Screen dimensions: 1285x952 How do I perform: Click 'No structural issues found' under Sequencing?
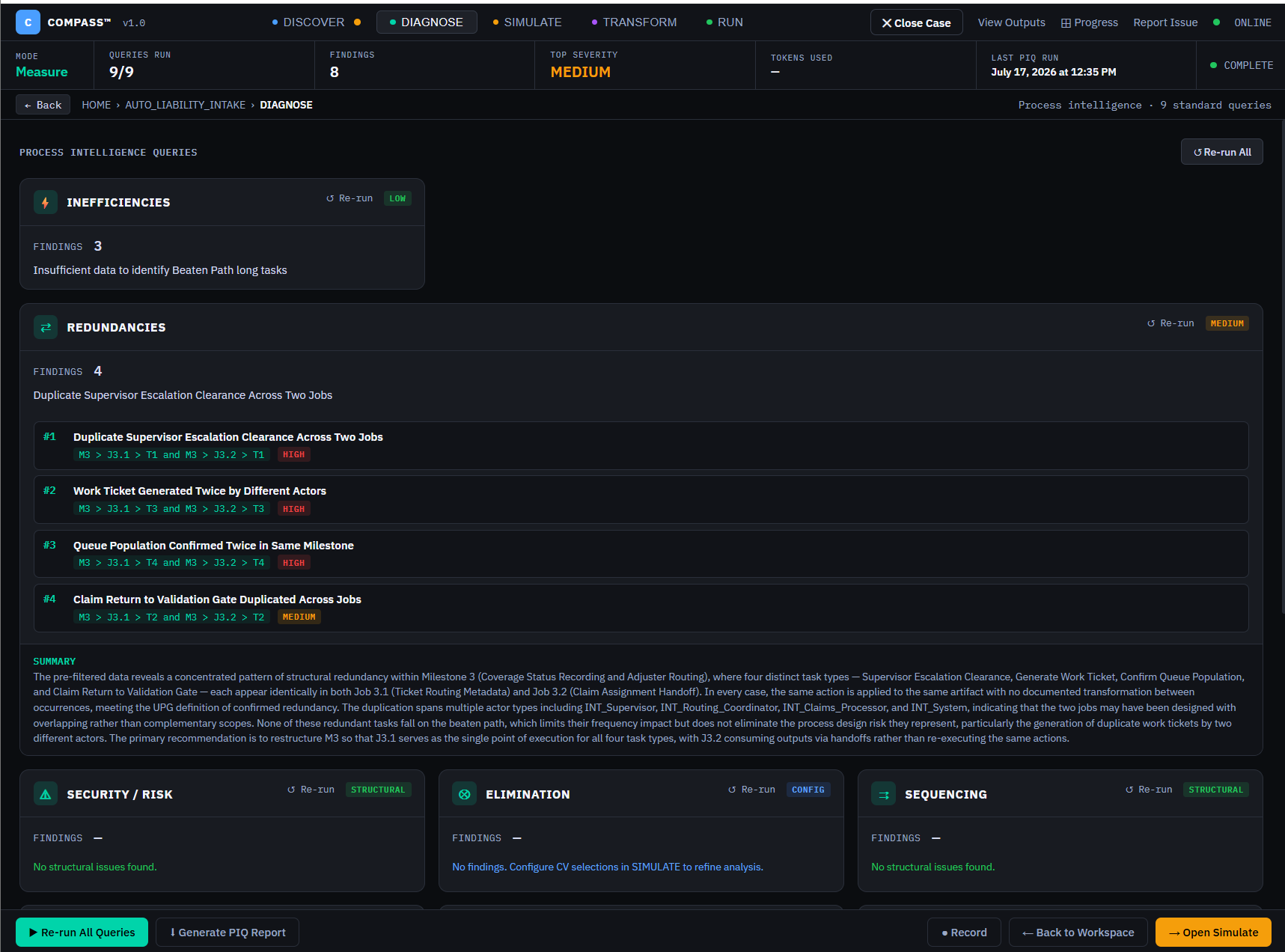(x=933, y=867)
